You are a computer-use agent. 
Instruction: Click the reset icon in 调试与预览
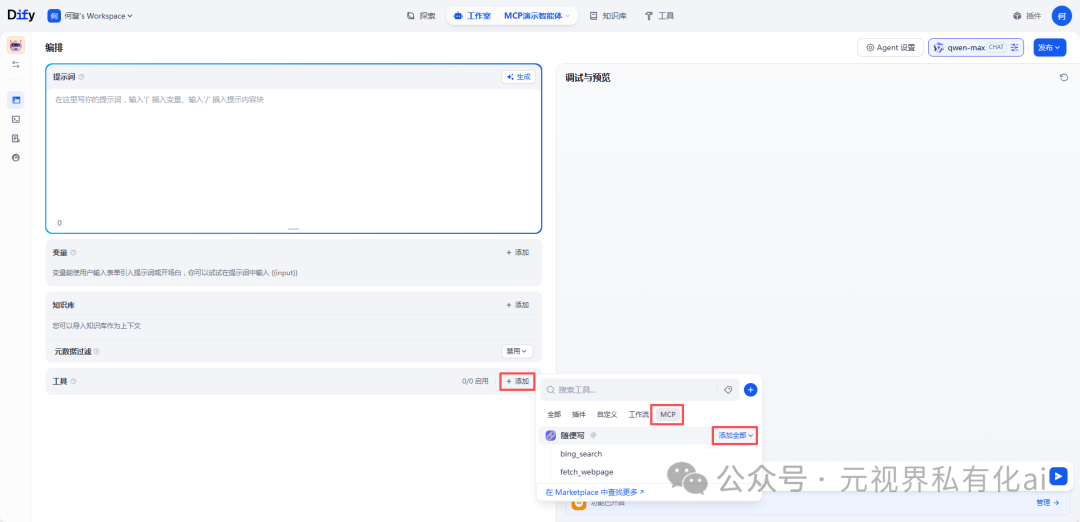click(x=1063, y=77)
